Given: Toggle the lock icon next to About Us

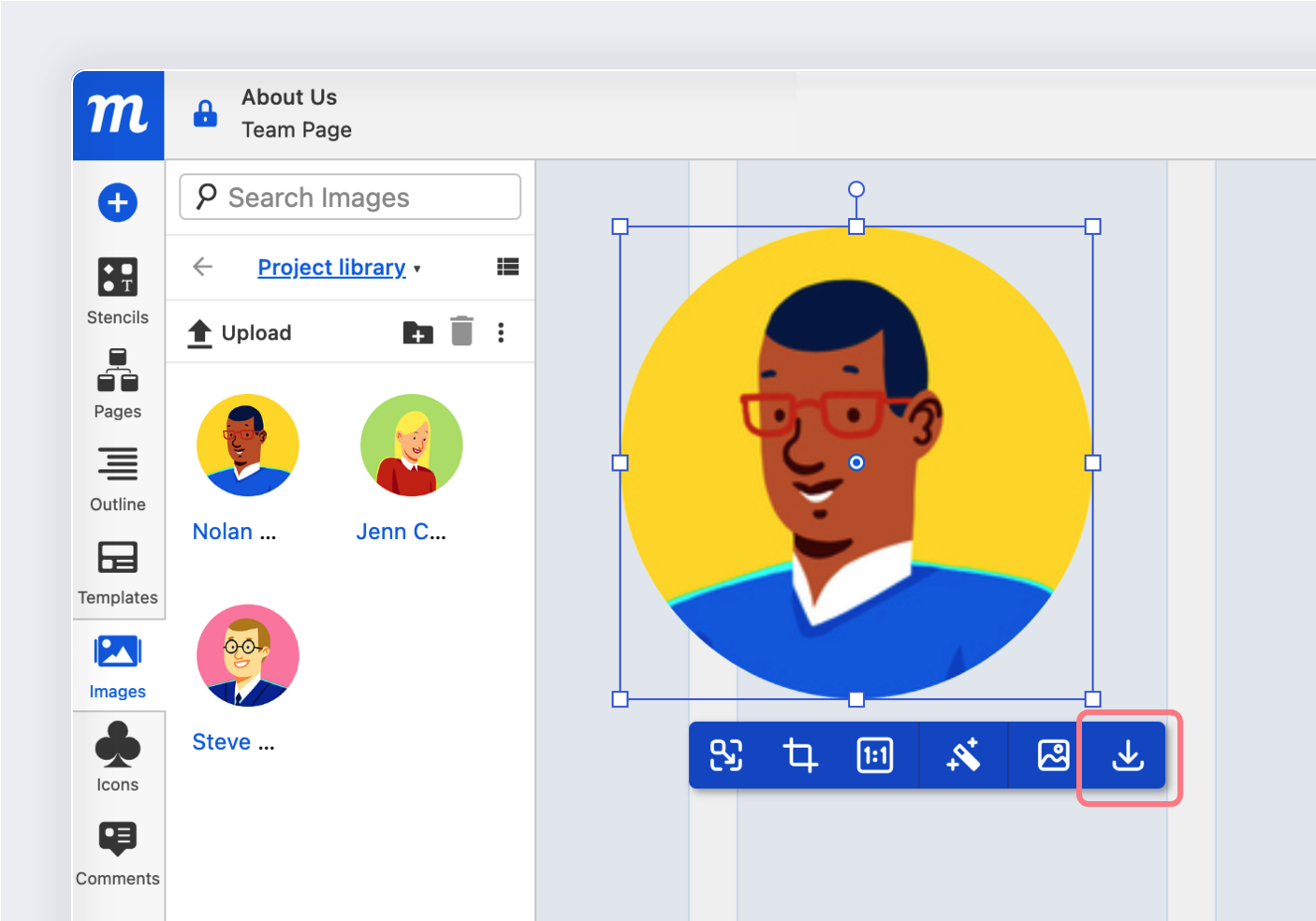Looking at the screenshot, I should click(x=205, y=113).
